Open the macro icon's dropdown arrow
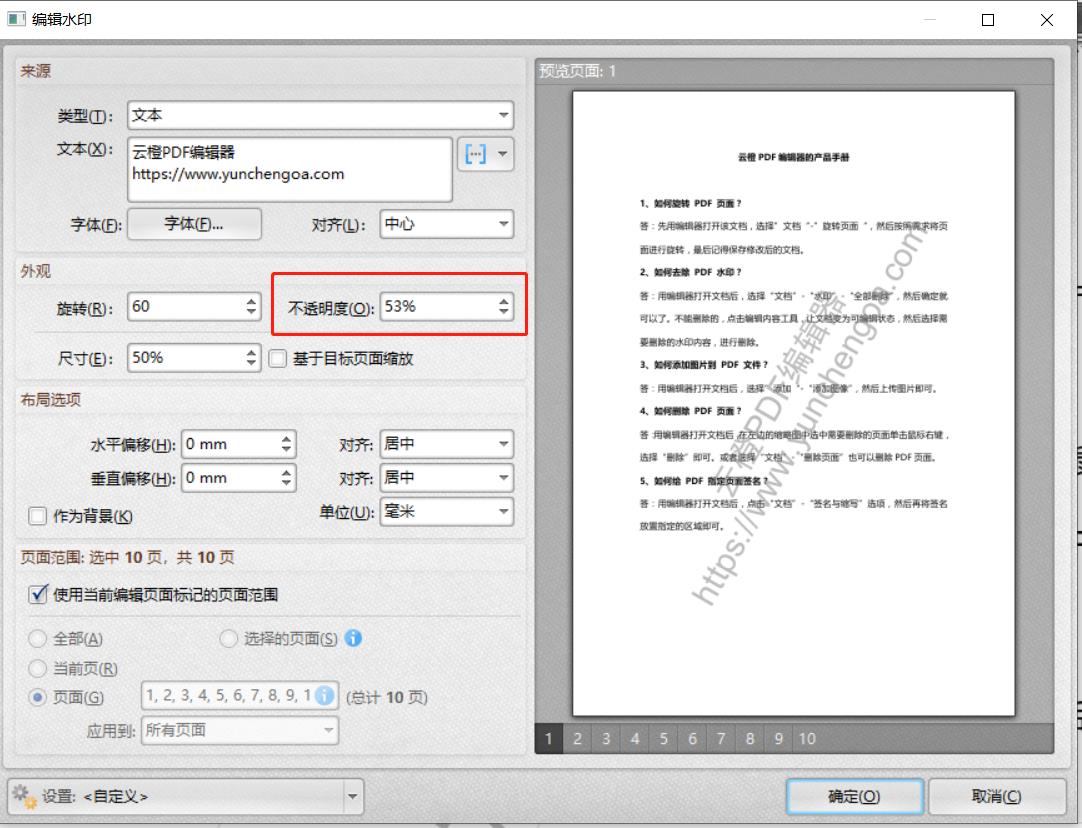The width and height of the screenshot is (1082, 828). [503, 154]
